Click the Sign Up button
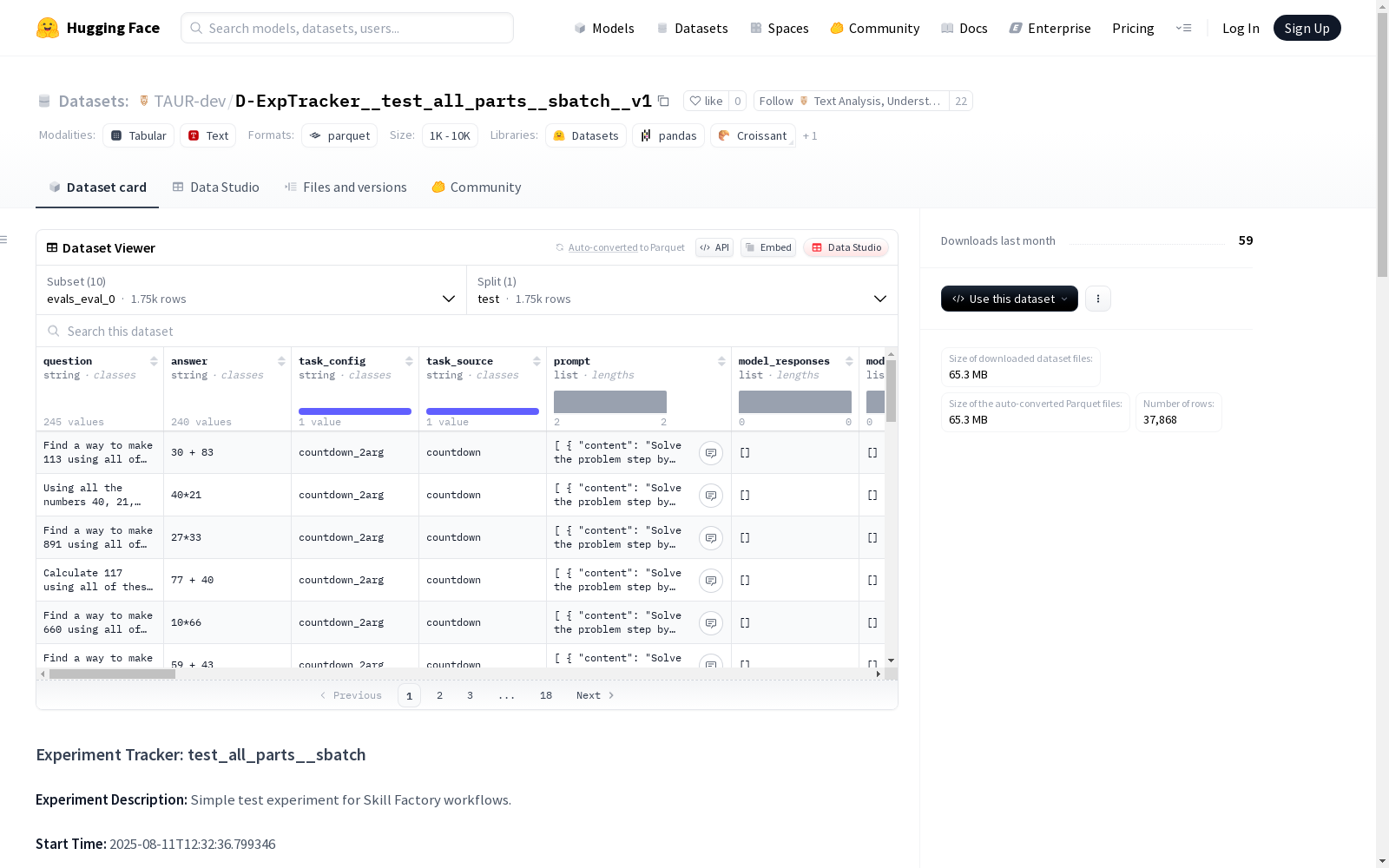 tap(1307, 28)
